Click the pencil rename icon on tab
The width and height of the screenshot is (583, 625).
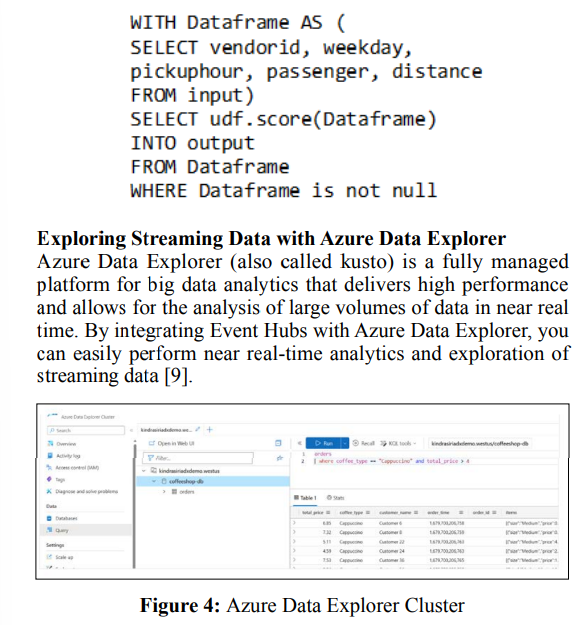tap(198, 429)
